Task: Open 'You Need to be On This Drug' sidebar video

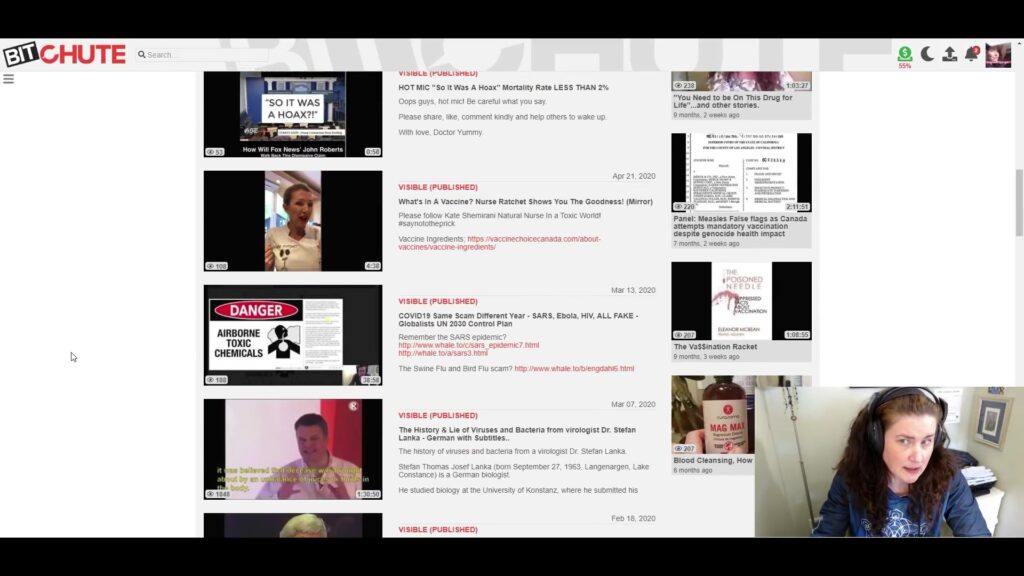Action: [733, 101]
